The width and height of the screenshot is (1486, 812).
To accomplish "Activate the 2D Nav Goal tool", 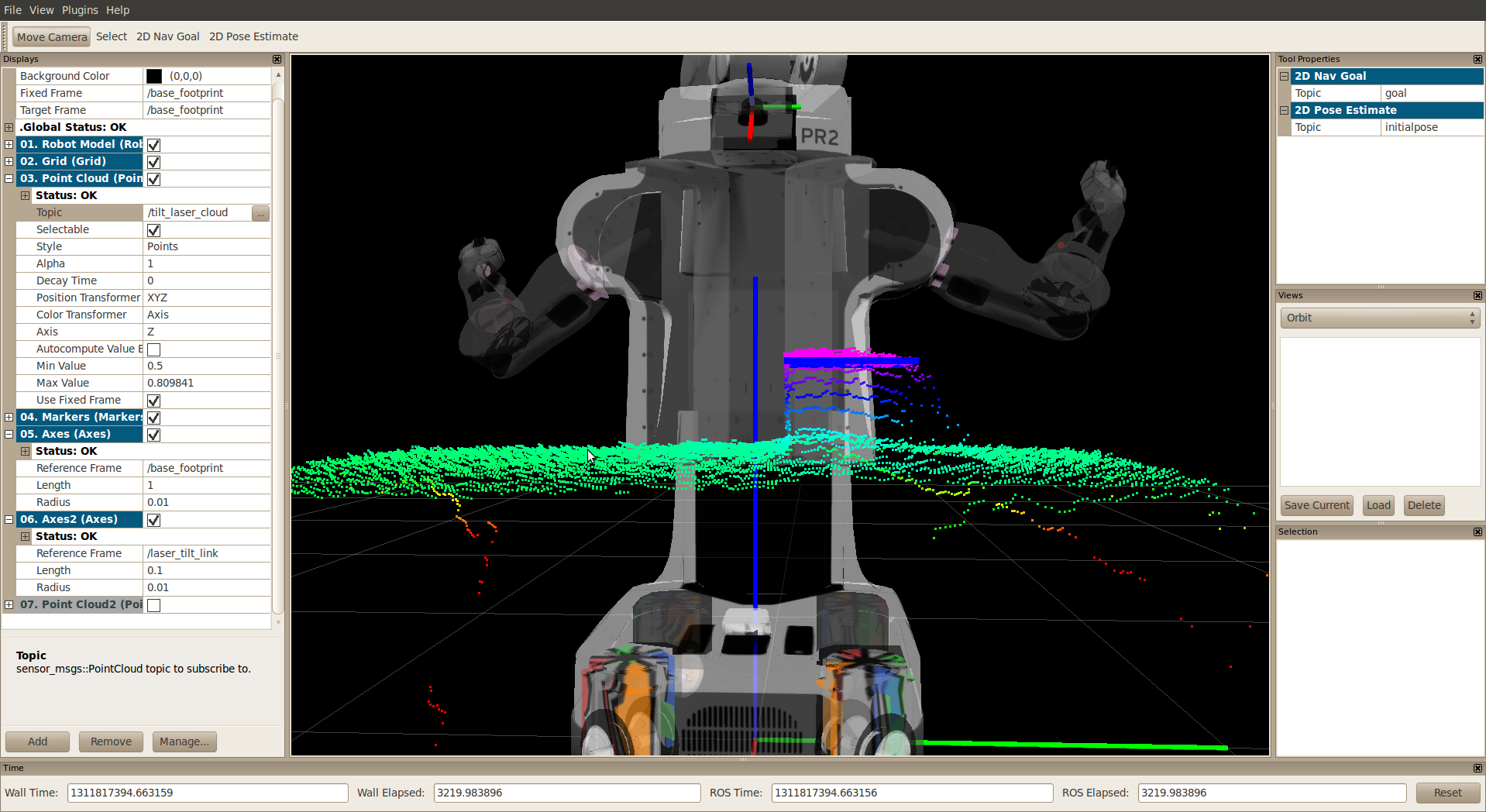I will click(168, 36).
